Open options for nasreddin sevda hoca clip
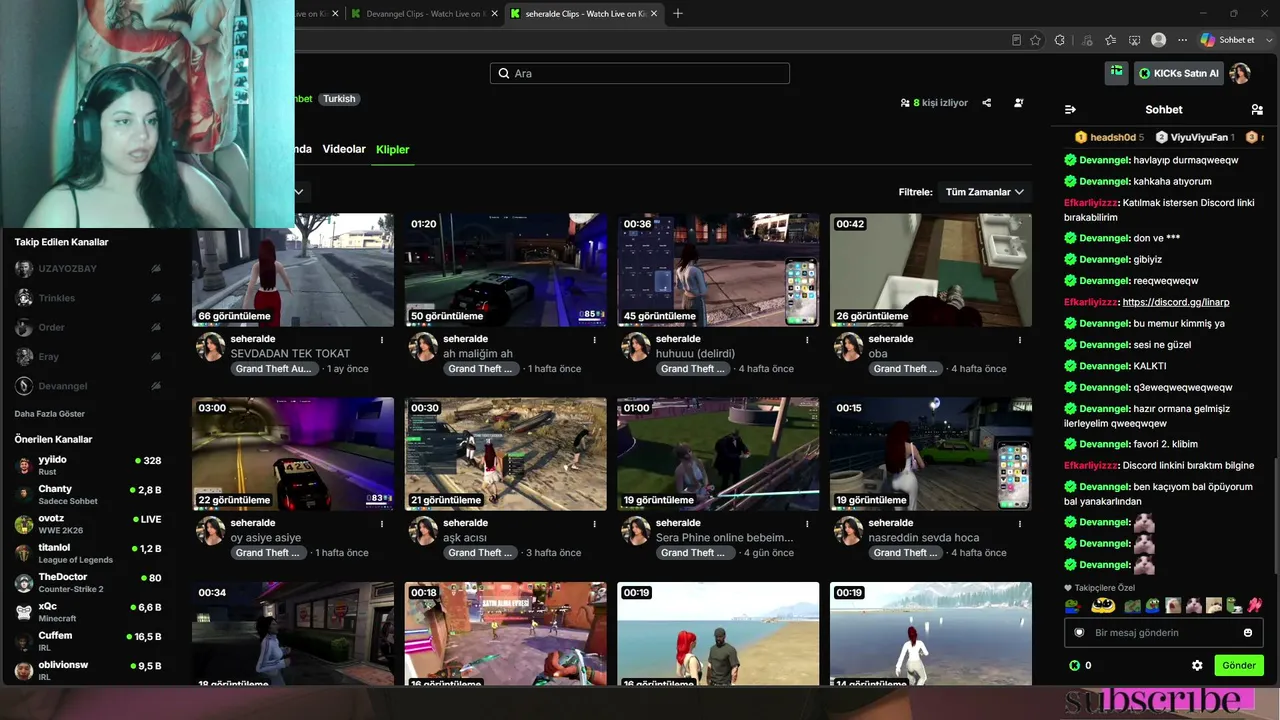 [1019, 524]
